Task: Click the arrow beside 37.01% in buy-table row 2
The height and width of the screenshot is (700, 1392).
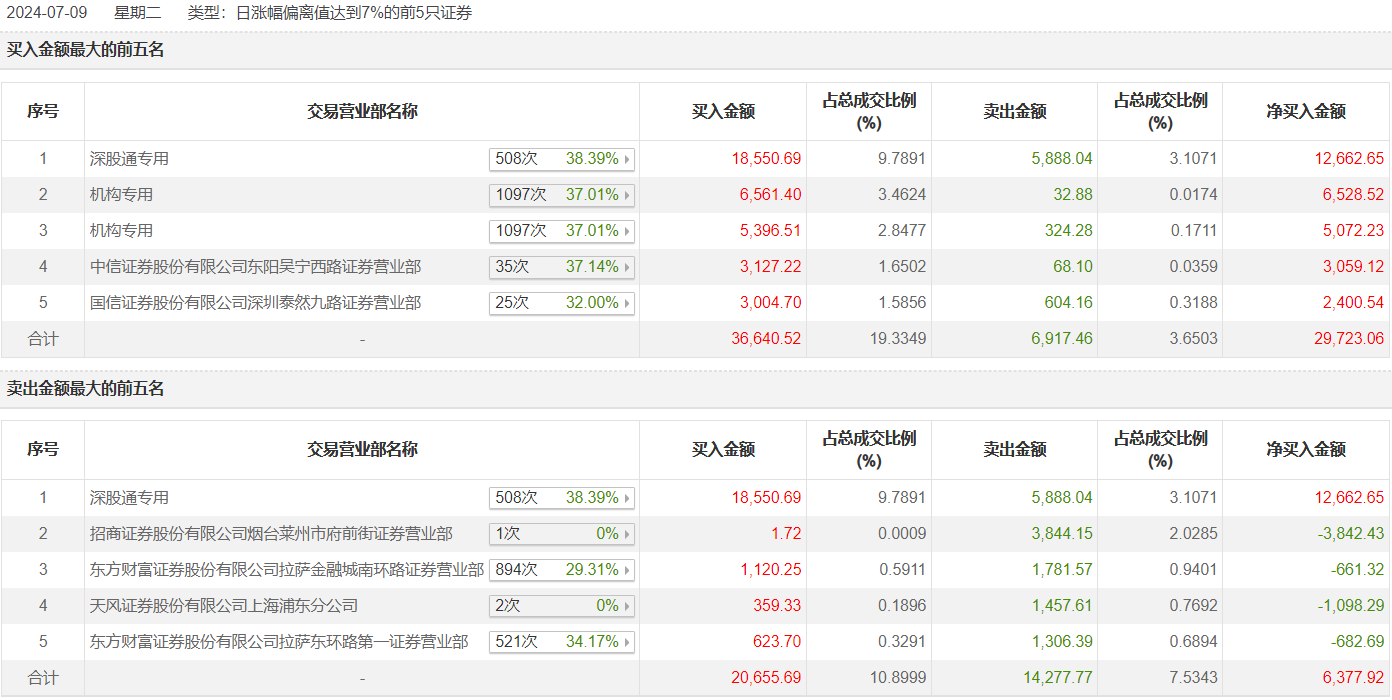Action: (628, 195)
